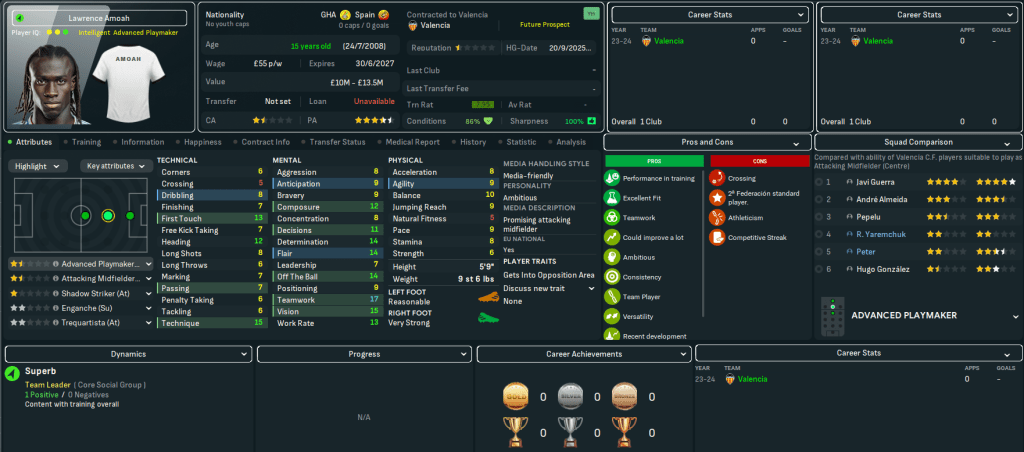Select the radio button next to Pepelu
The image size is (1024, 452).
tap(820, 216)
